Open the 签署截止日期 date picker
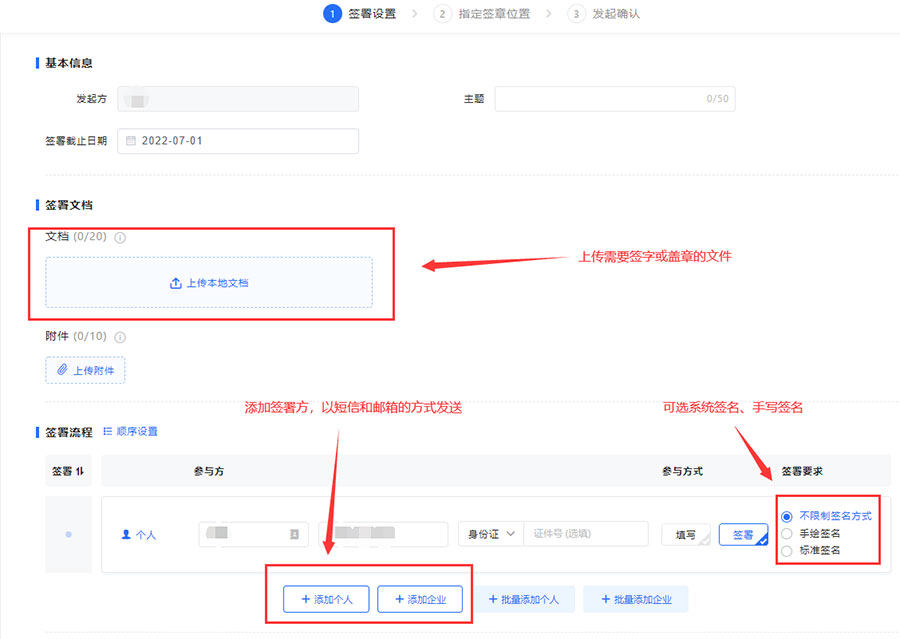Screen dimensions: 900x639 (x=238, y=141)
